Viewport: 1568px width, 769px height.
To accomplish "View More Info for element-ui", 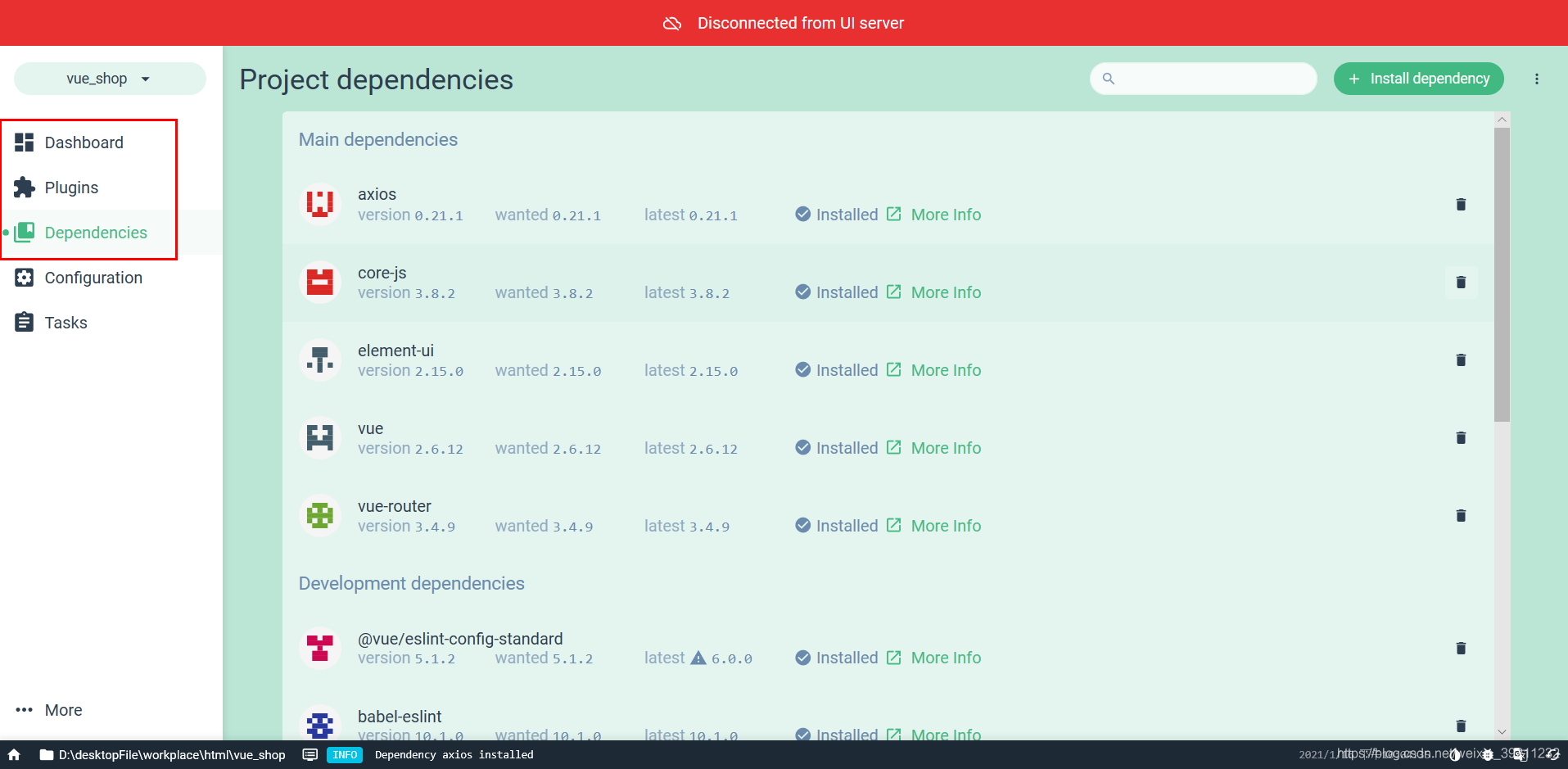I will coord(934,370).
